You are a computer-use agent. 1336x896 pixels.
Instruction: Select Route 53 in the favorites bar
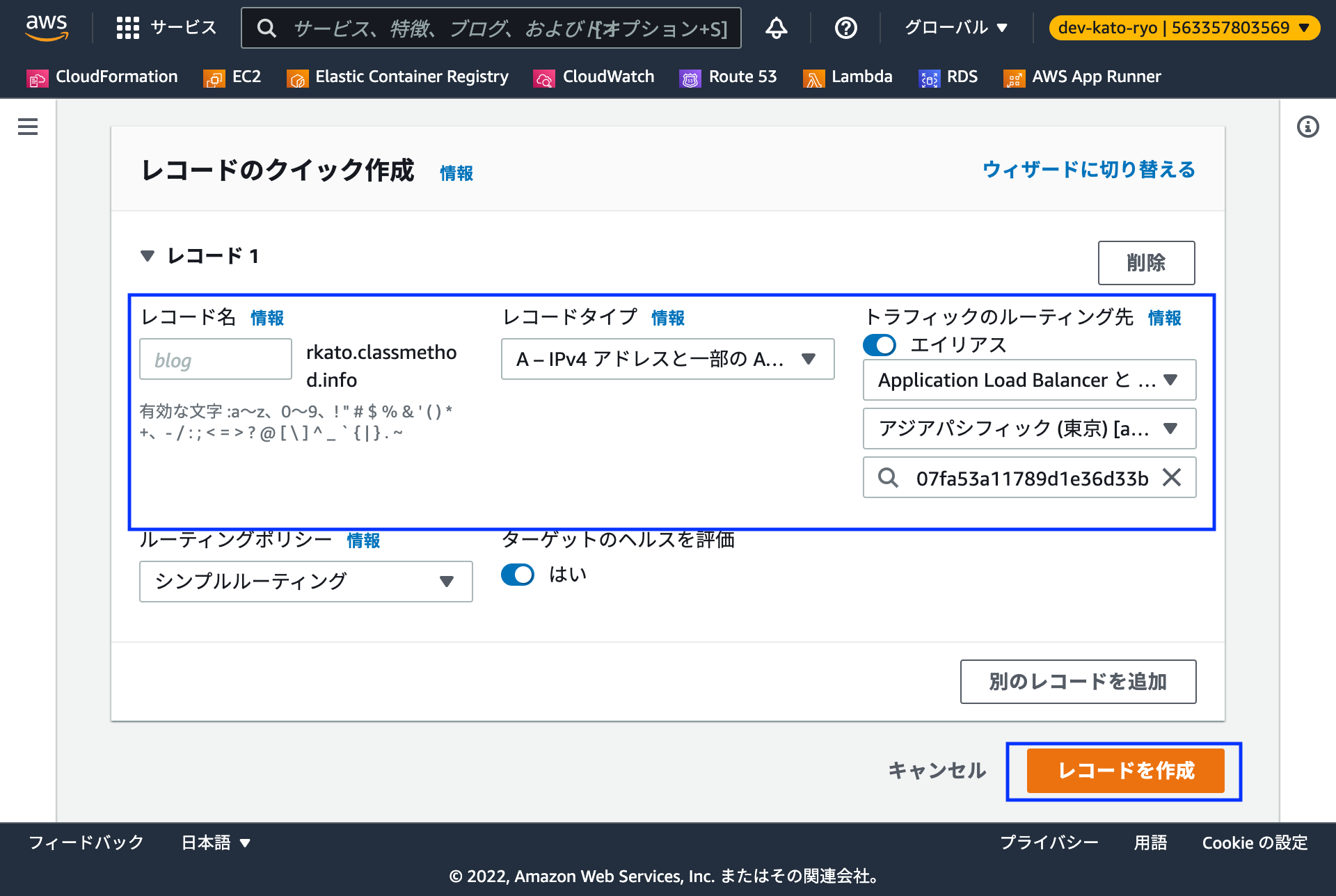pyautogui.click(x=728, y=77)
